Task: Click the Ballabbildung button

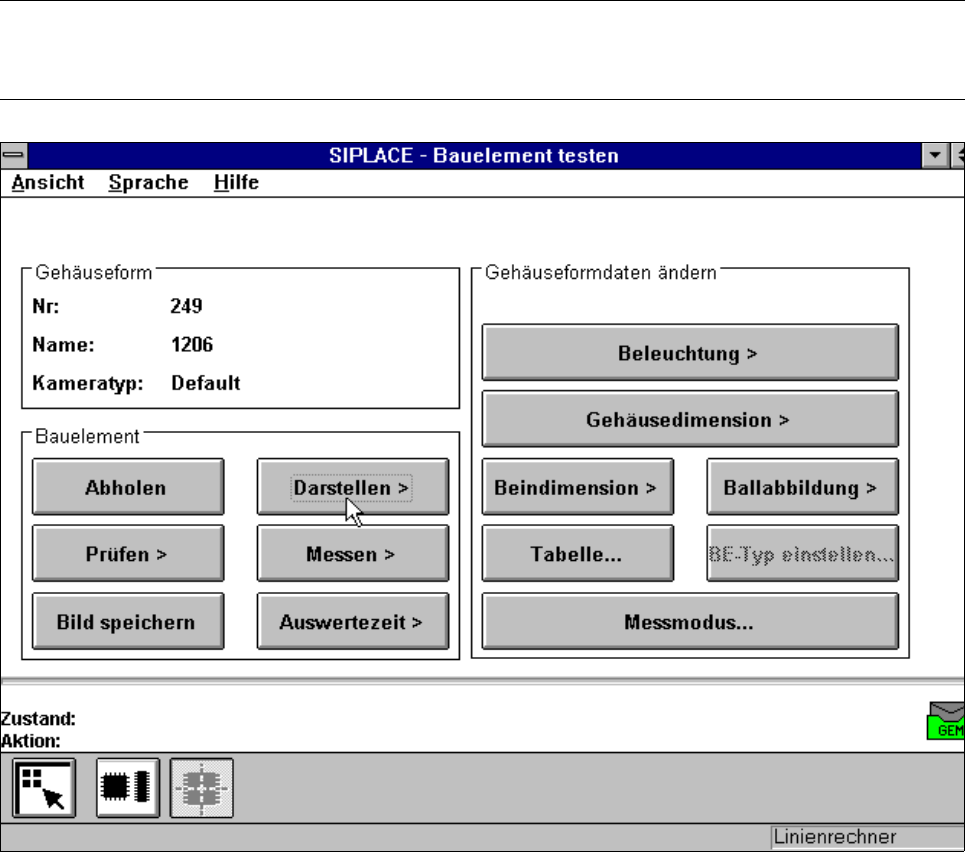Action: click(x=802, y=487)
